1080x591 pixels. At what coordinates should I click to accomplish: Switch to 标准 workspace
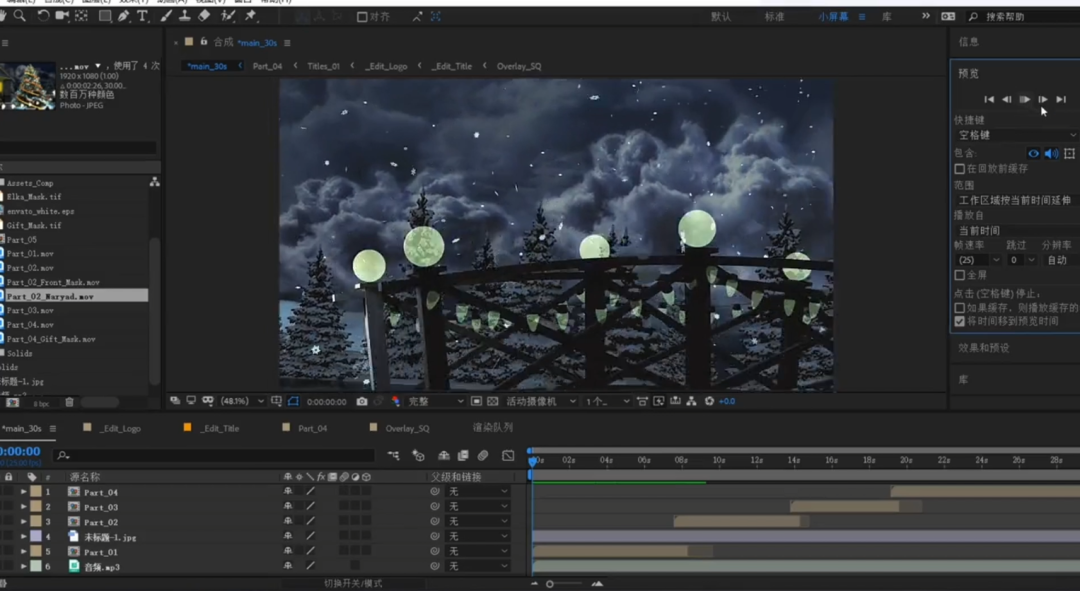click(774, 17)
